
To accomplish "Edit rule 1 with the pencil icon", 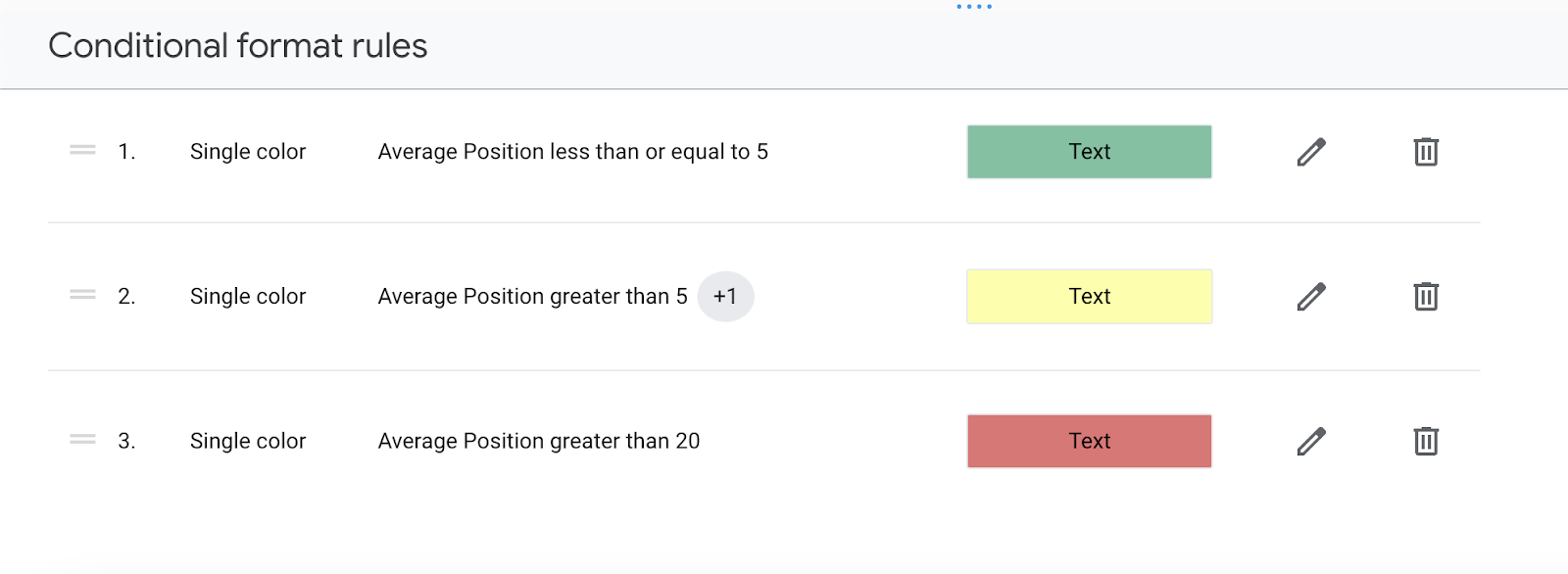I will click(x=1311, y=152).
